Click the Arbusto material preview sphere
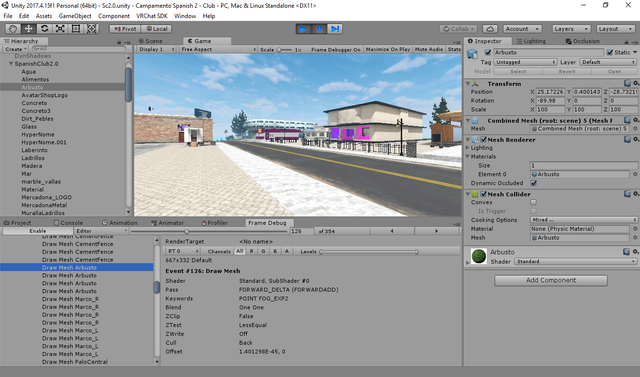The width and height of the screenshot is (640, 377). (x=478, y=256)
